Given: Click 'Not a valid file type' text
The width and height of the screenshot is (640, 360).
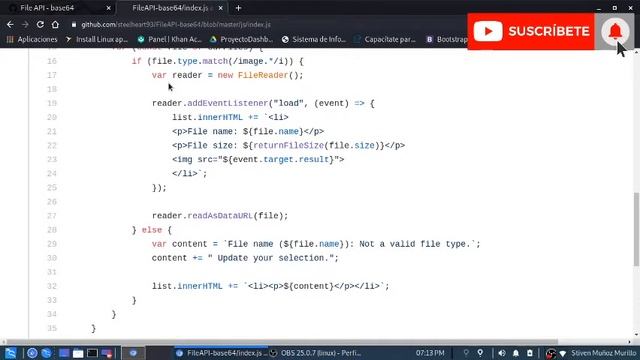Looking at the screenshot, I should [x=412, y=244].
